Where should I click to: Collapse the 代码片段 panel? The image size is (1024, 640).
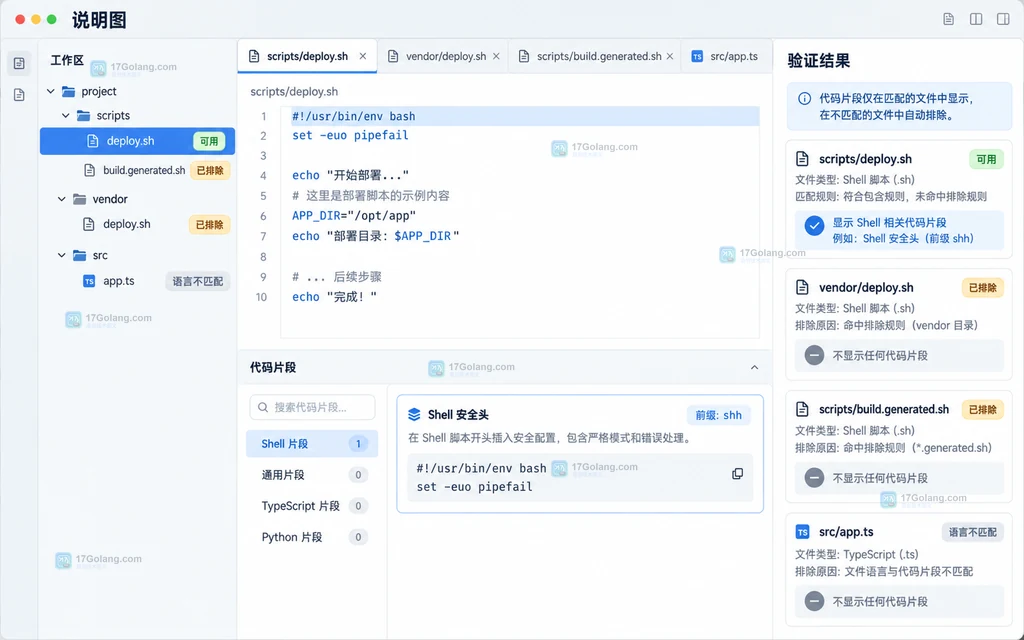754,368
